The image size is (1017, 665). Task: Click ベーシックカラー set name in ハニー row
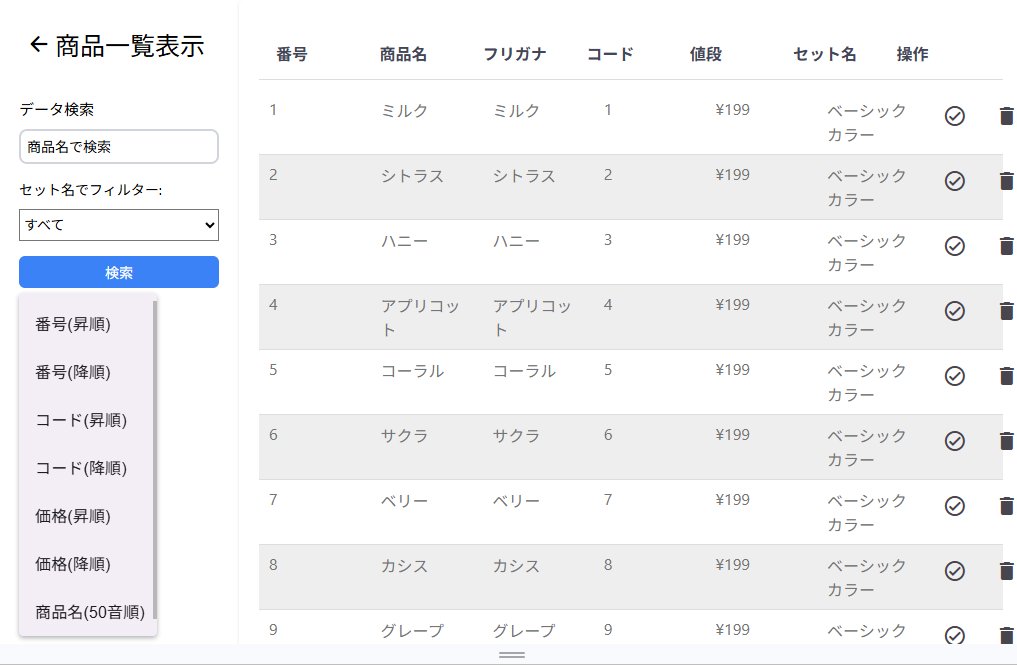[866, 253]
